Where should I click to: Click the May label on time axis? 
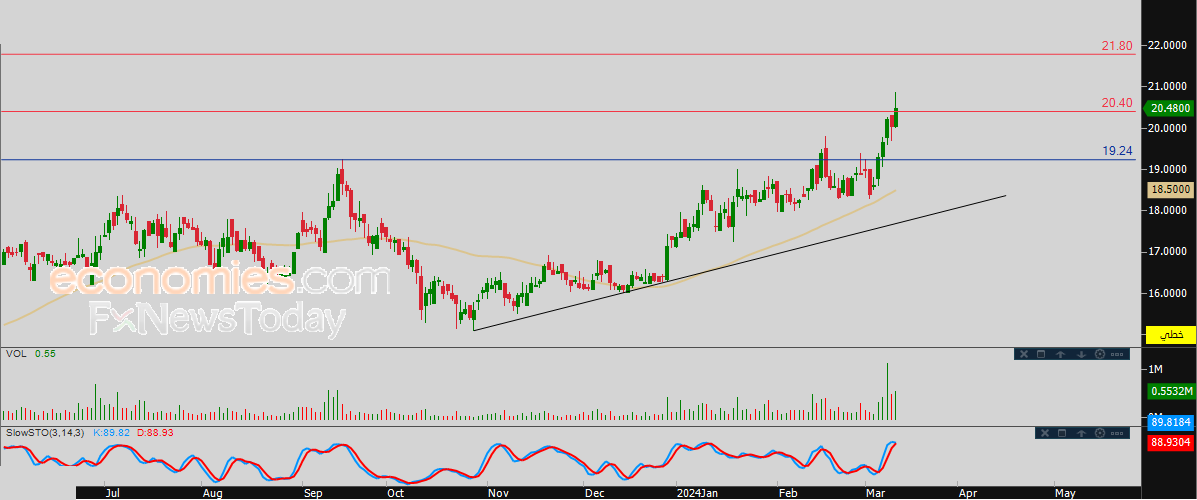pyautogui.click(x=1064, y=493)
